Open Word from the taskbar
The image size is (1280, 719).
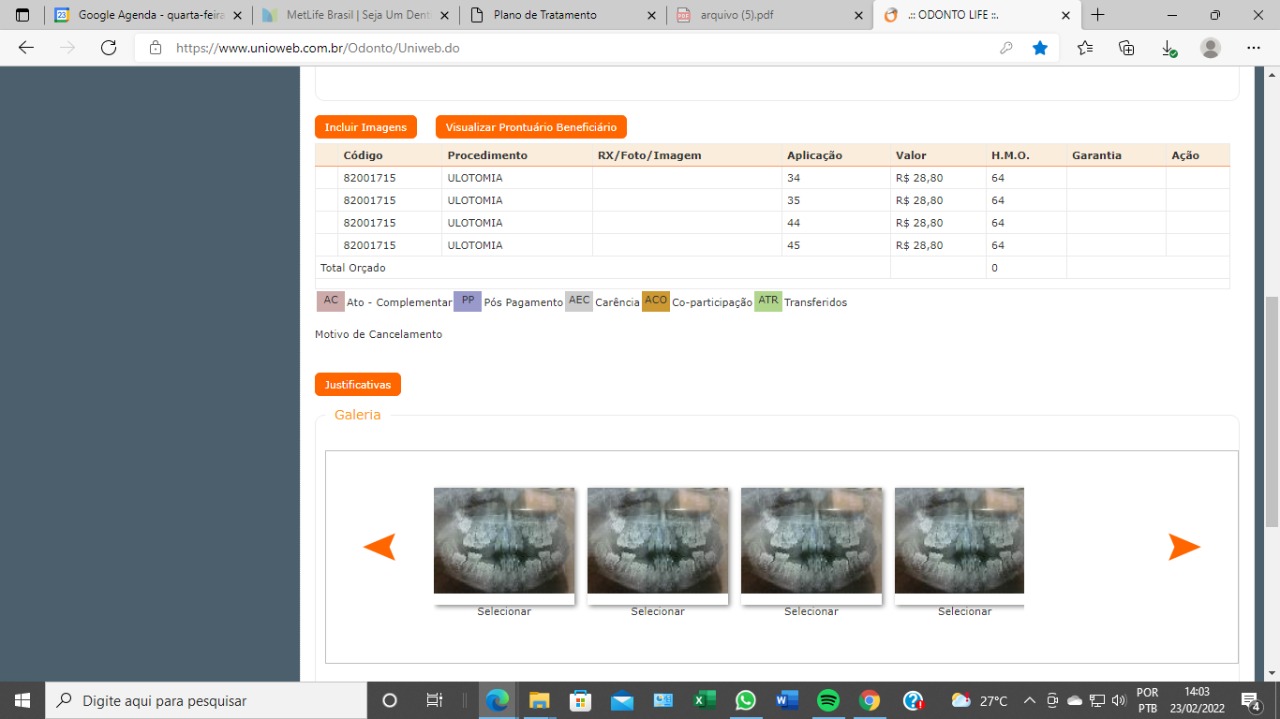click(787, 700)
